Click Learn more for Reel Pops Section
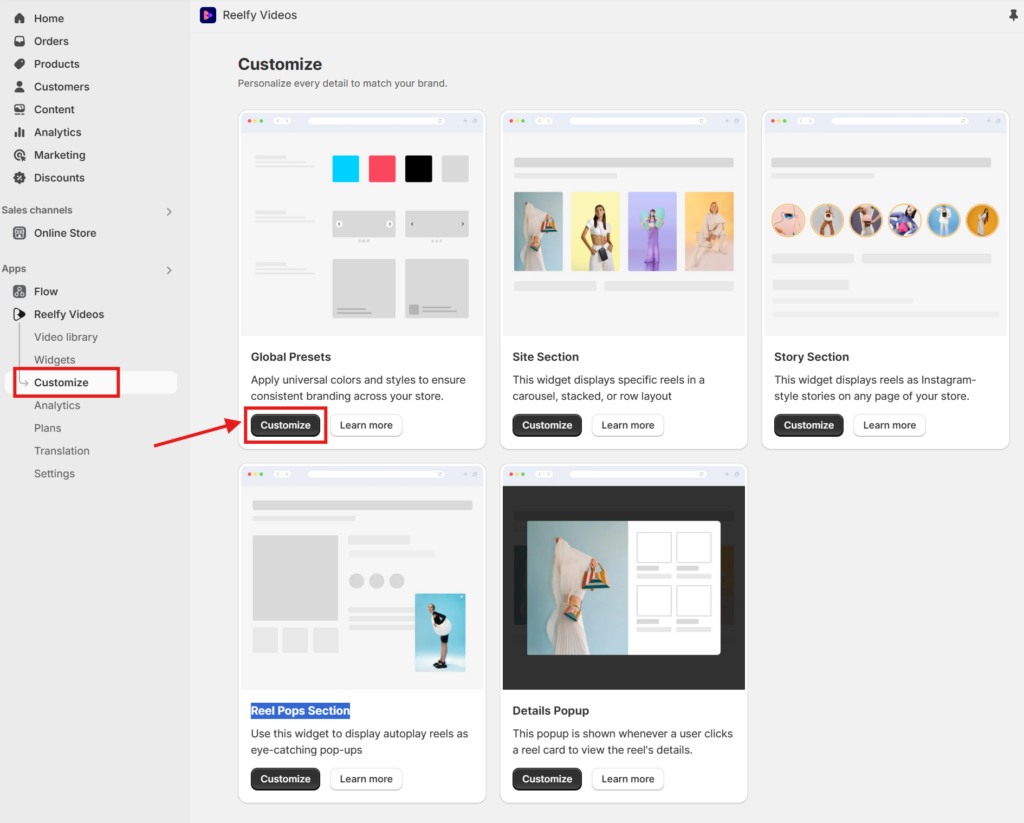The width and height of the screenshot is (1024, 823). (x=366, y=779)
